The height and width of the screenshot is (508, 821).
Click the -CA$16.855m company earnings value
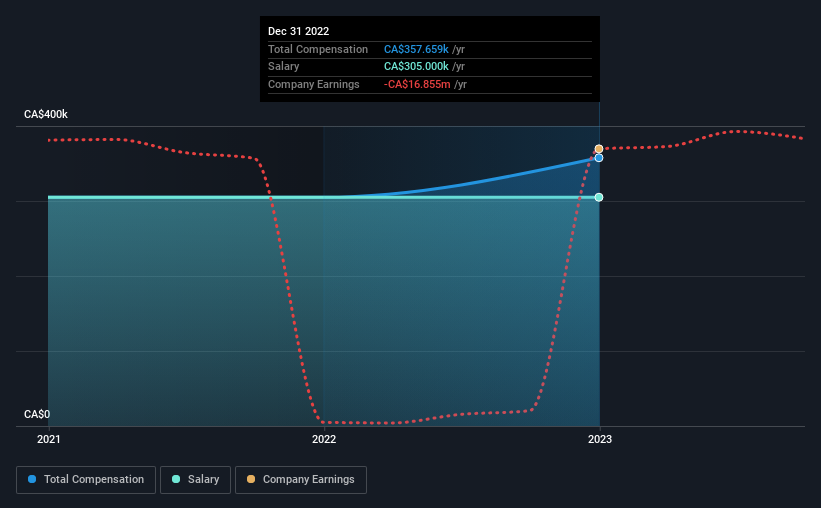(x=417, y=84)
